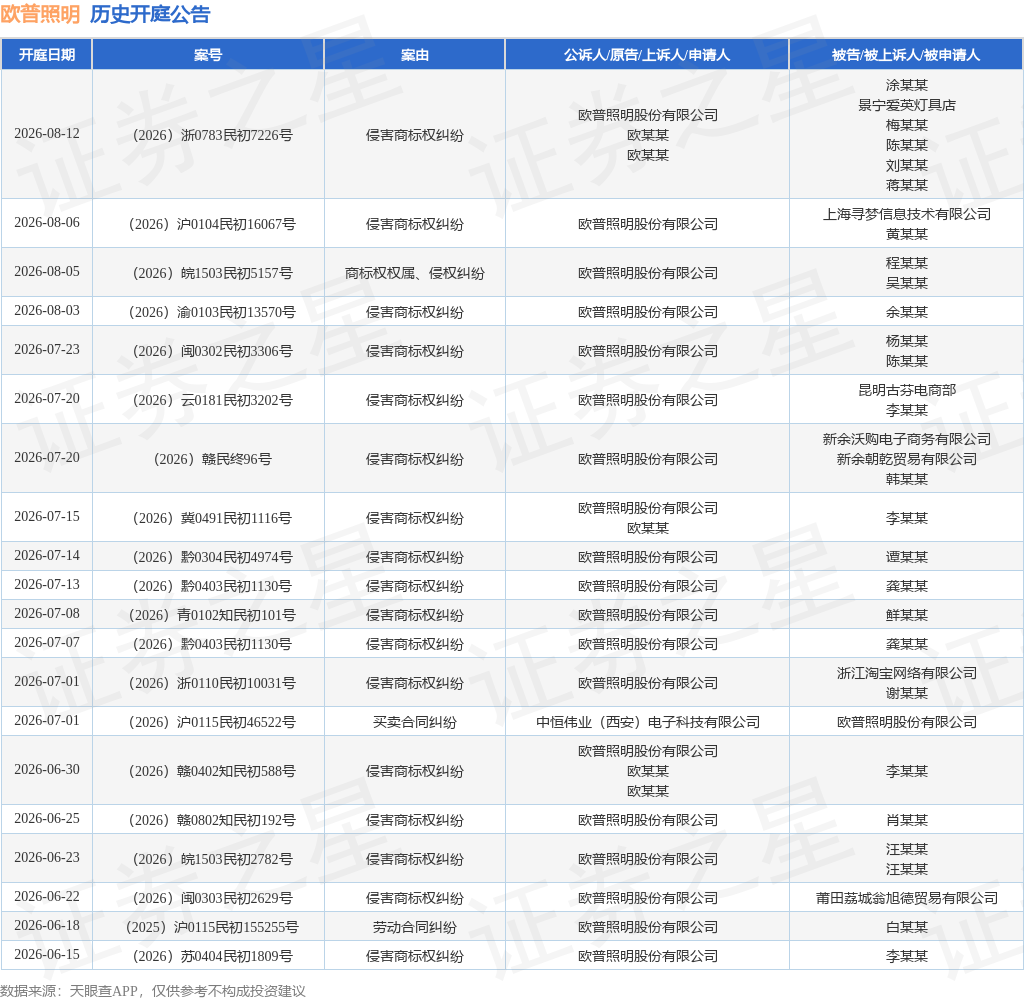Open case 沪0104民初16067号

[212, 224]
